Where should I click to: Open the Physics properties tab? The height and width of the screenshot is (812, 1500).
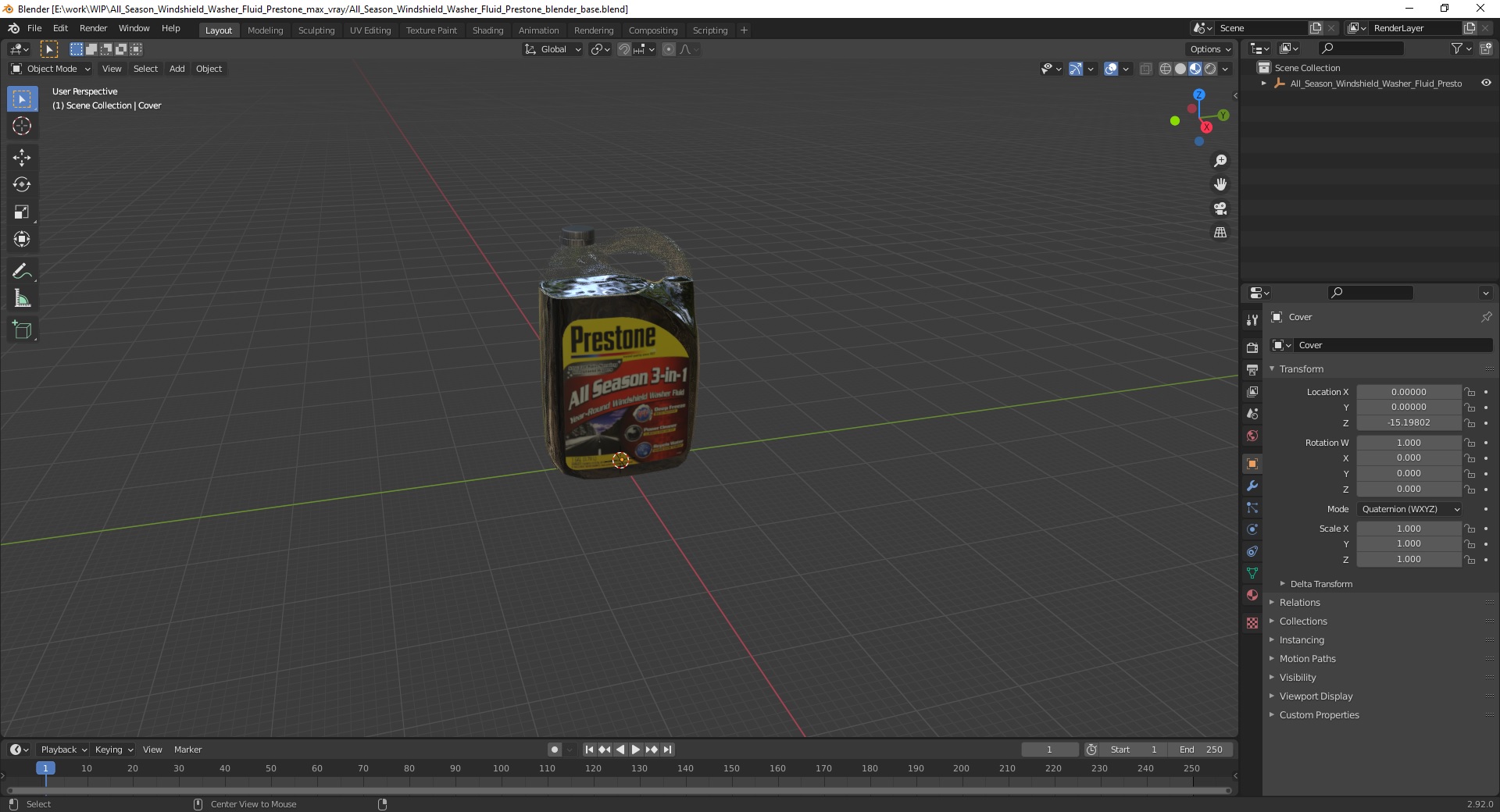pyautogui.click(x=1252, y=529)
